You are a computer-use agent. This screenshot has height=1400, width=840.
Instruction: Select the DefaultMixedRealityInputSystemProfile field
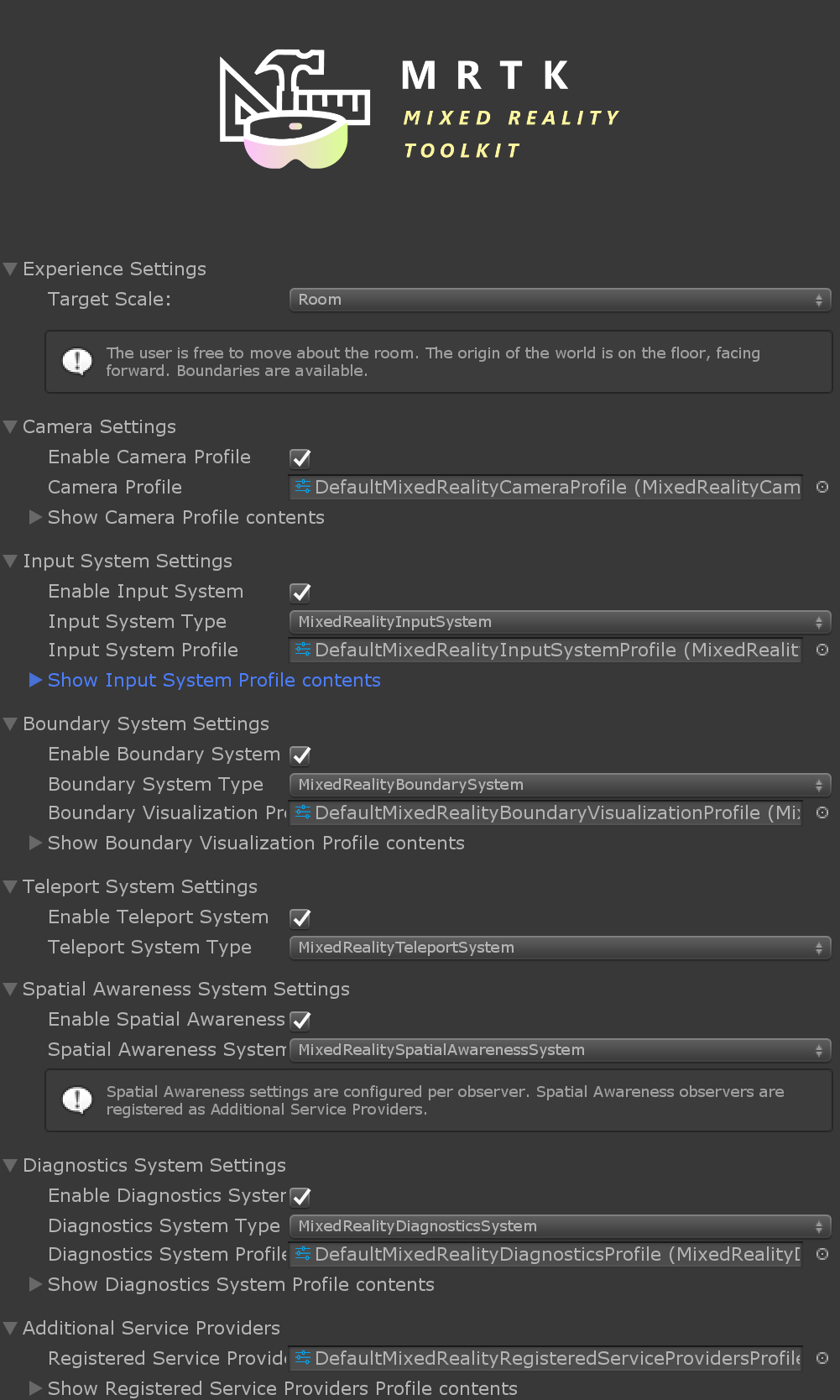click(545, 650)
